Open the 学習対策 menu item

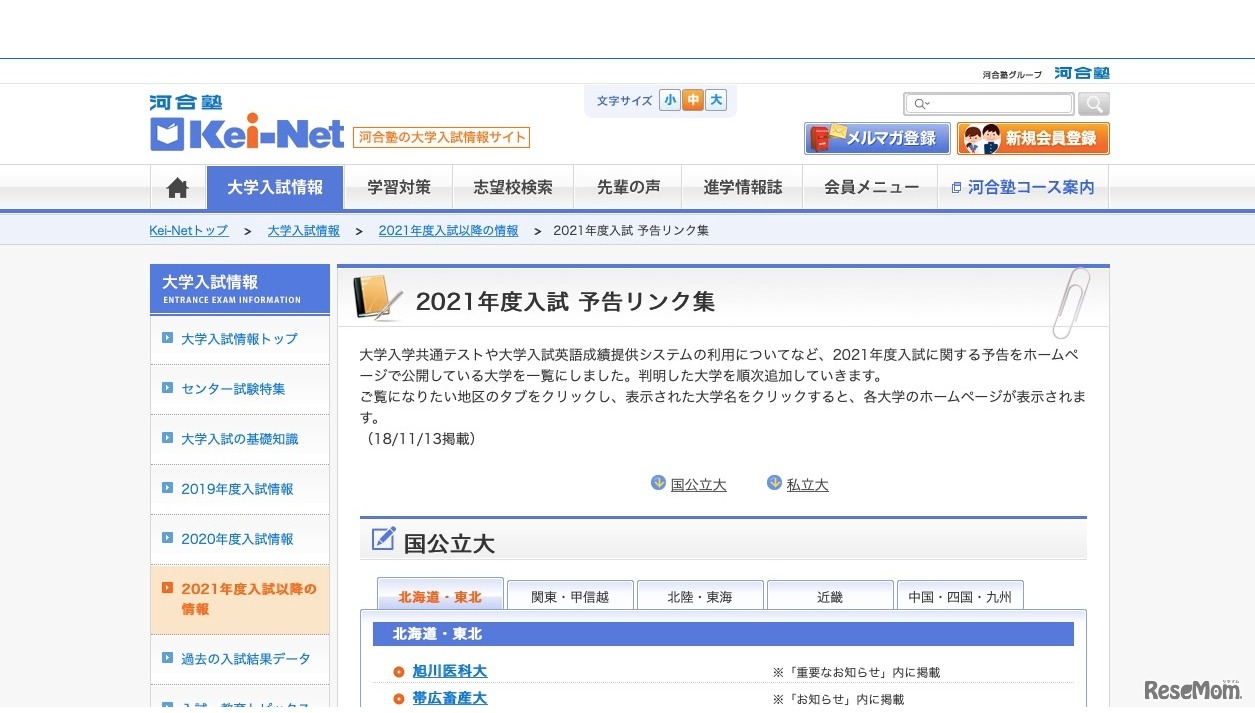point(398,187)
